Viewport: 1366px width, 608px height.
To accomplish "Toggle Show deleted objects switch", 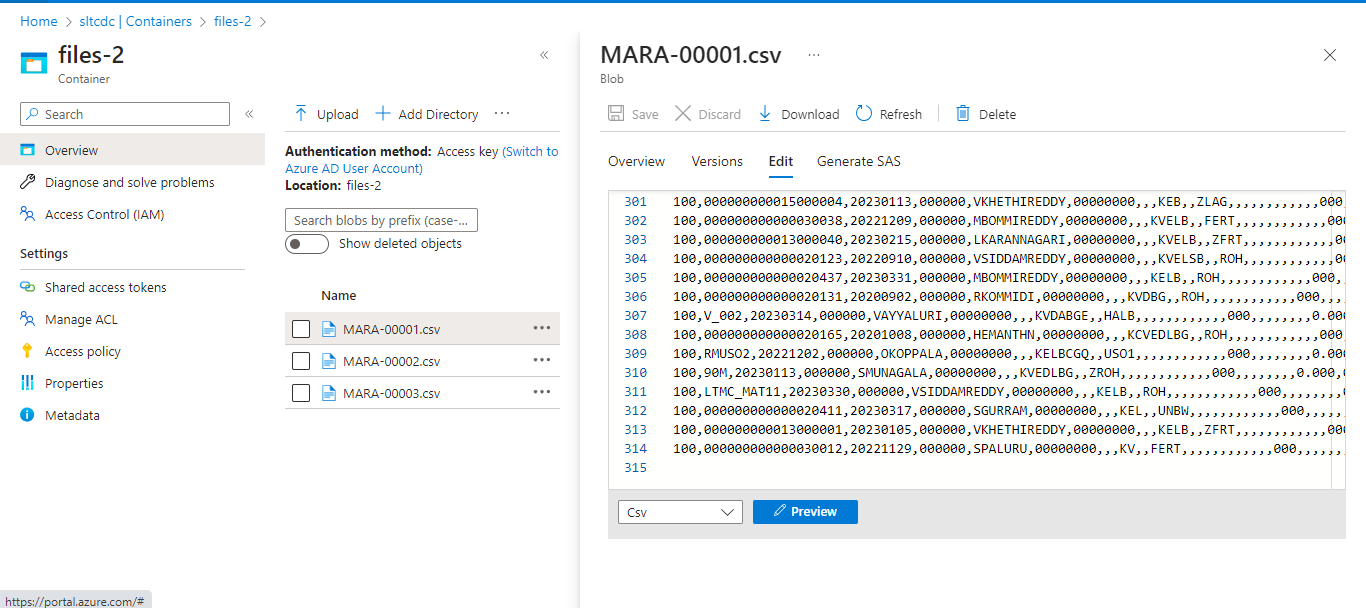I will (x=306, y=244).
